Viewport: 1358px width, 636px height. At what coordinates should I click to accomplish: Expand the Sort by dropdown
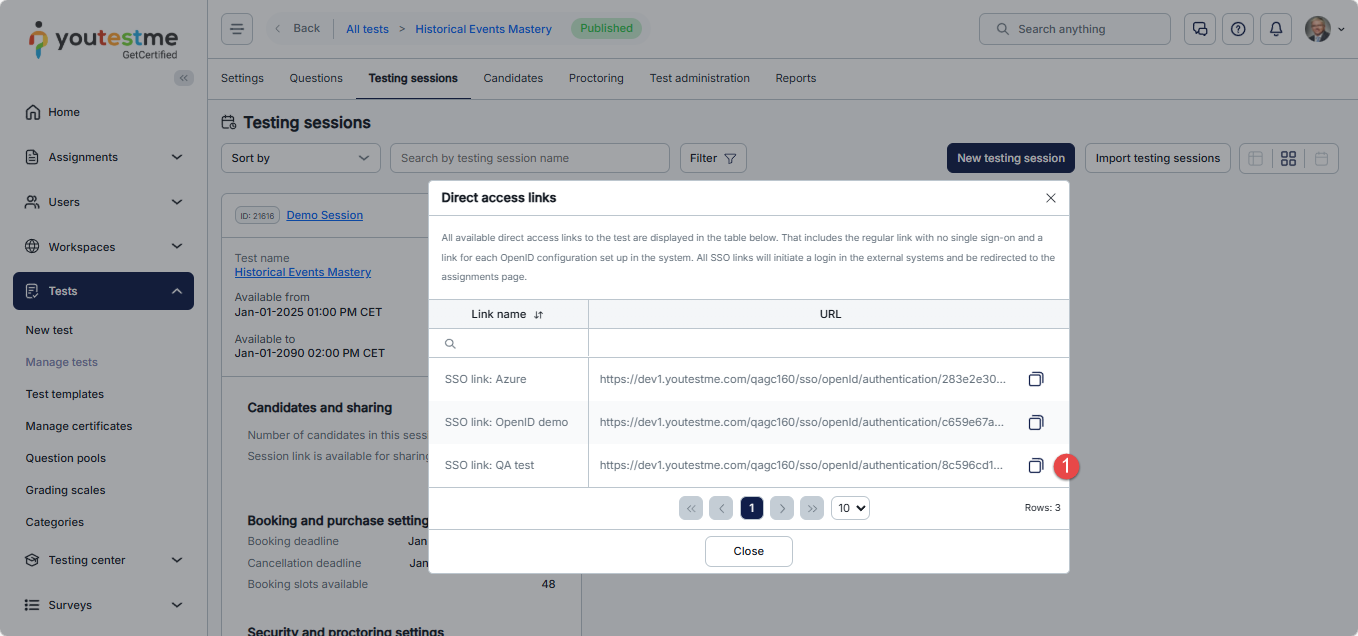[300, 158]
